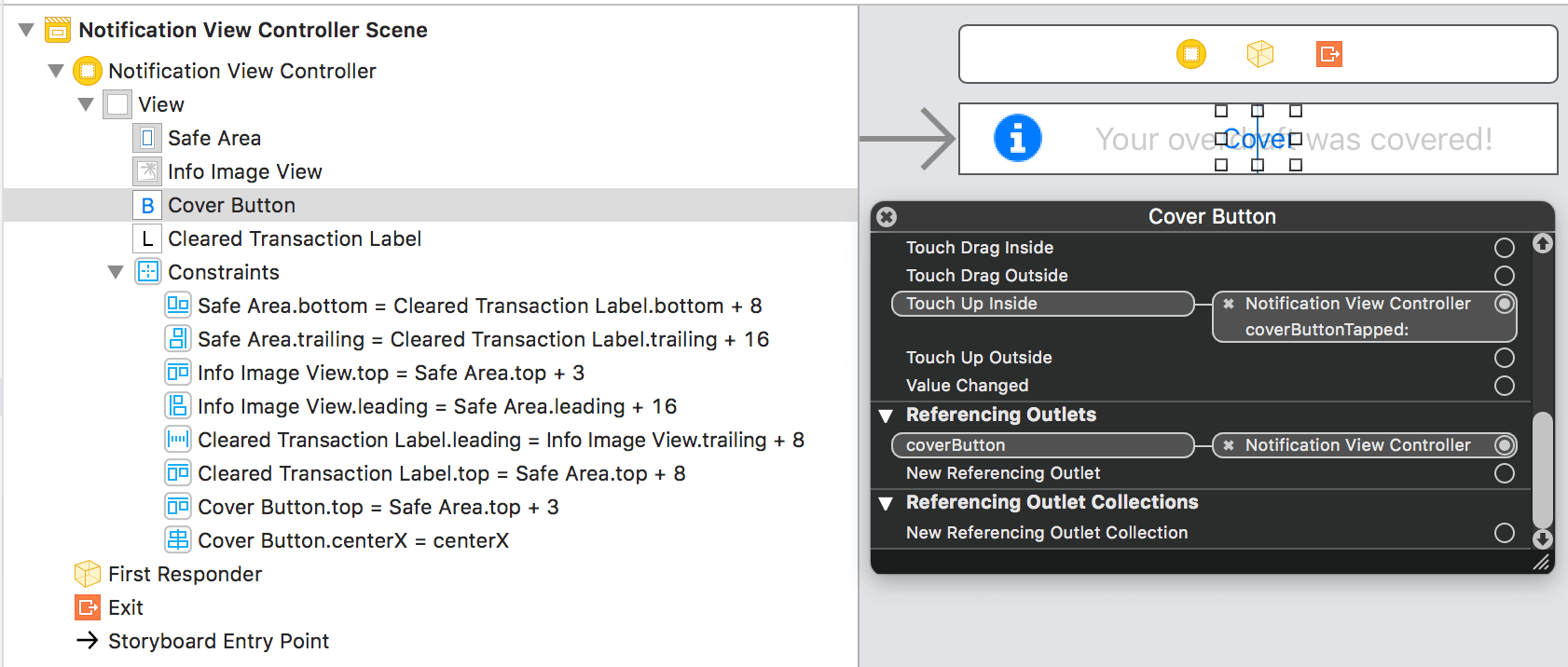Click the New Referencing Outlet circle
Viewport: 1568px width, 667px height.
click(x=1504, y=473)
